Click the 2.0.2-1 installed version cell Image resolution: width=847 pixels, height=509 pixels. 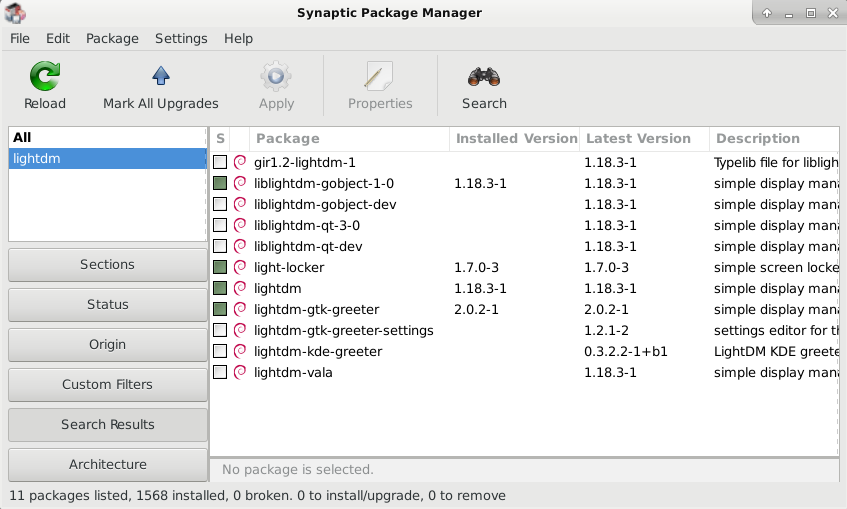coord(476,310)
